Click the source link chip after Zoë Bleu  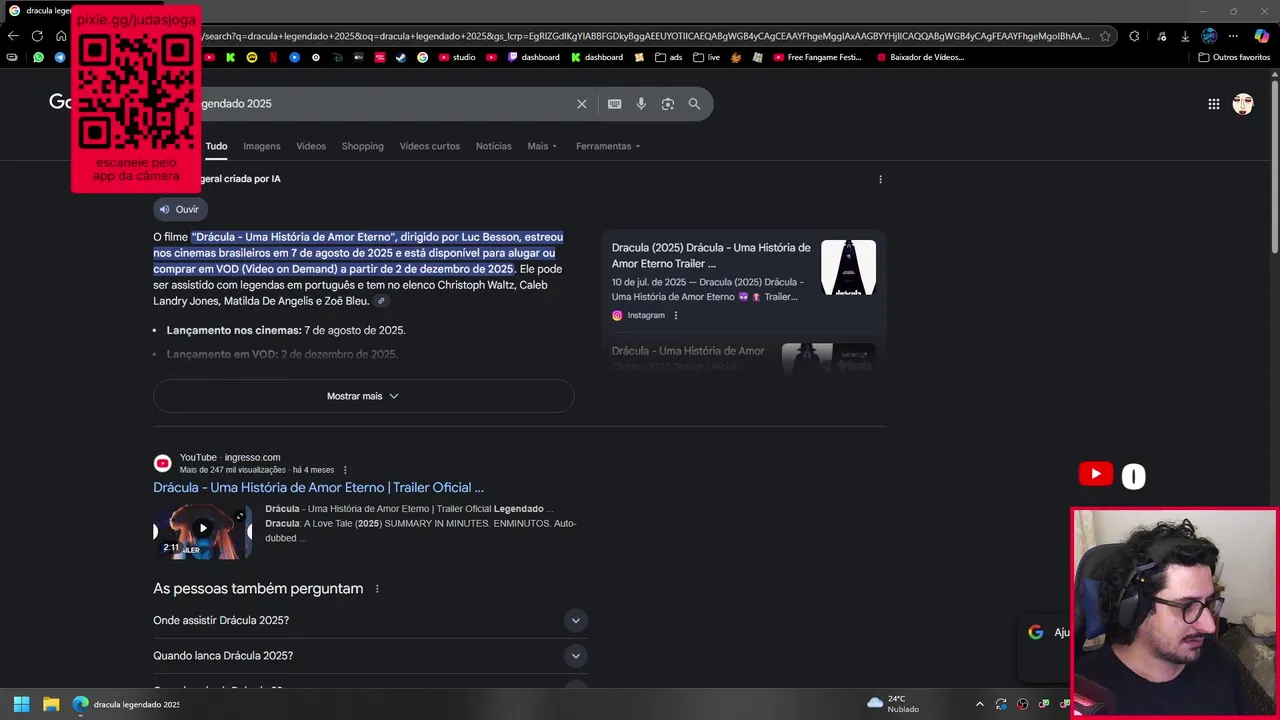pos(381,301)
